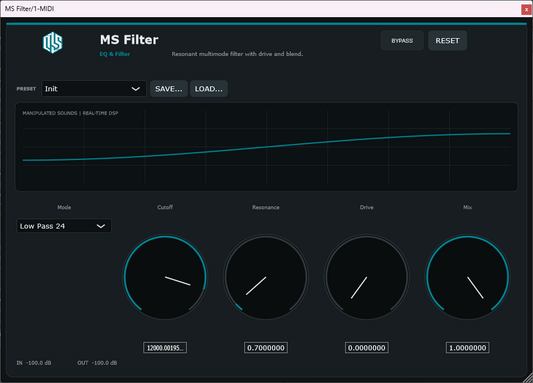Viewport: 533px width, 383px height.
Task: Click the Mix knob
Action: pos(467,277)
